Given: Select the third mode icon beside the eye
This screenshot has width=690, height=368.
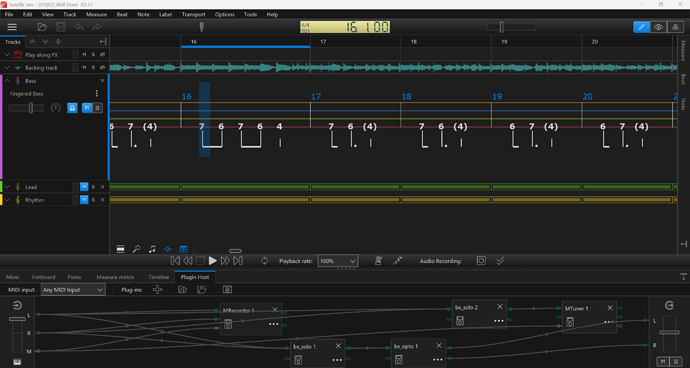Looking at the screenshot, I should 675,27.
